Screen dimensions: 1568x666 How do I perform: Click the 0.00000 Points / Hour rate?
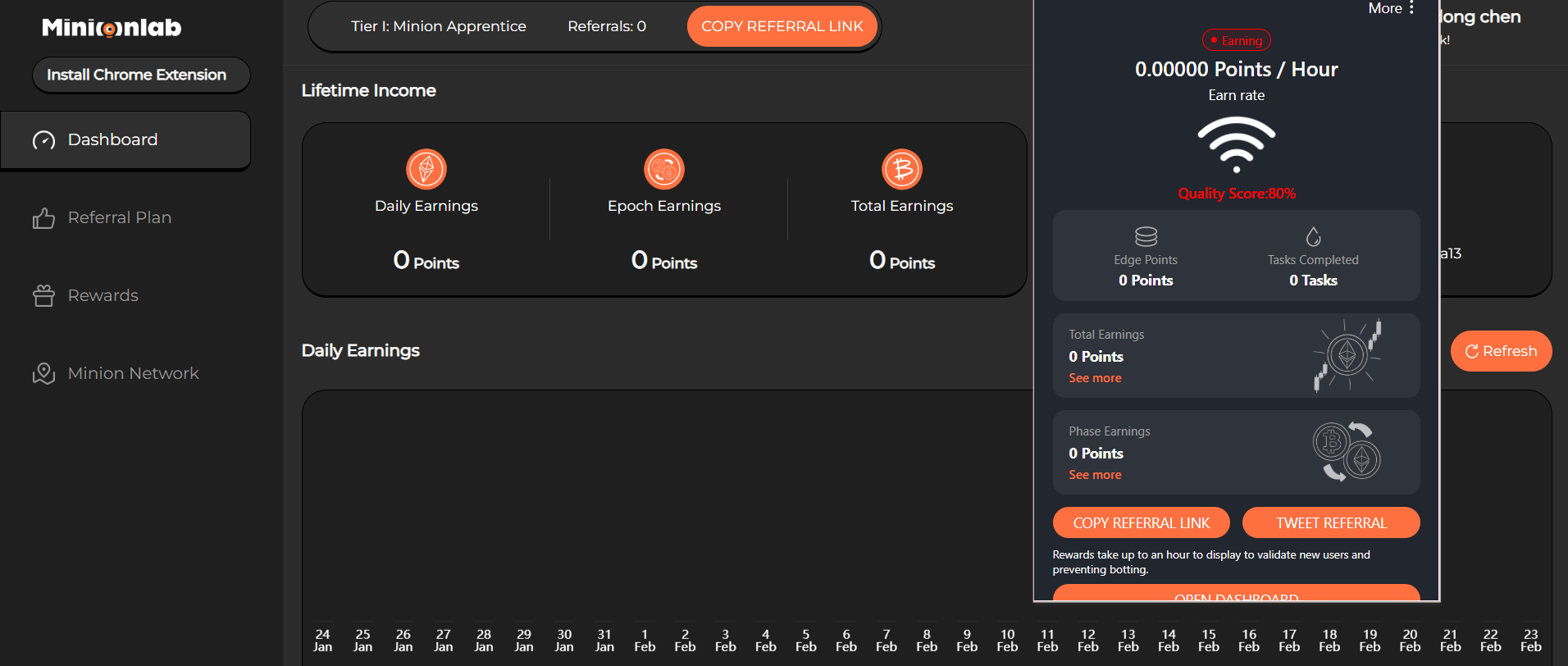(1237, 70)
